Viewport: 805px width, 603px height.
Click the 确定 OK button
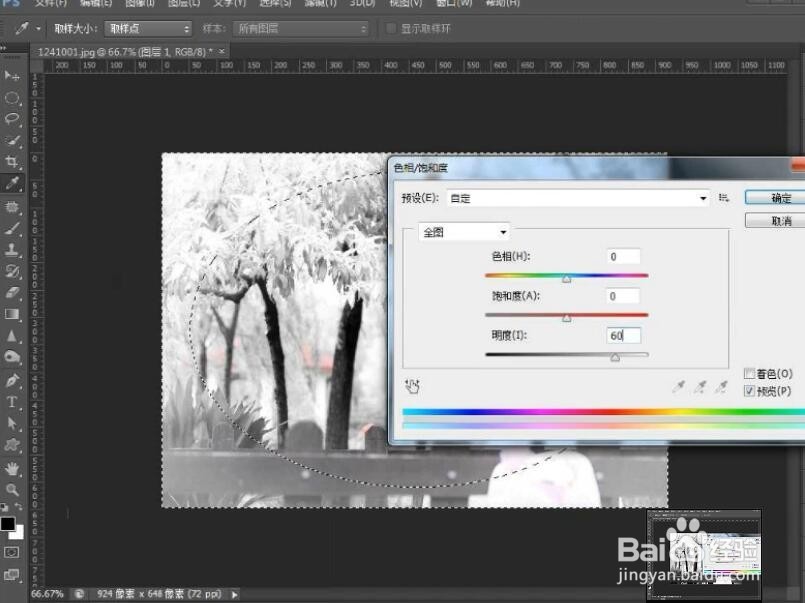tap(775, 198)
